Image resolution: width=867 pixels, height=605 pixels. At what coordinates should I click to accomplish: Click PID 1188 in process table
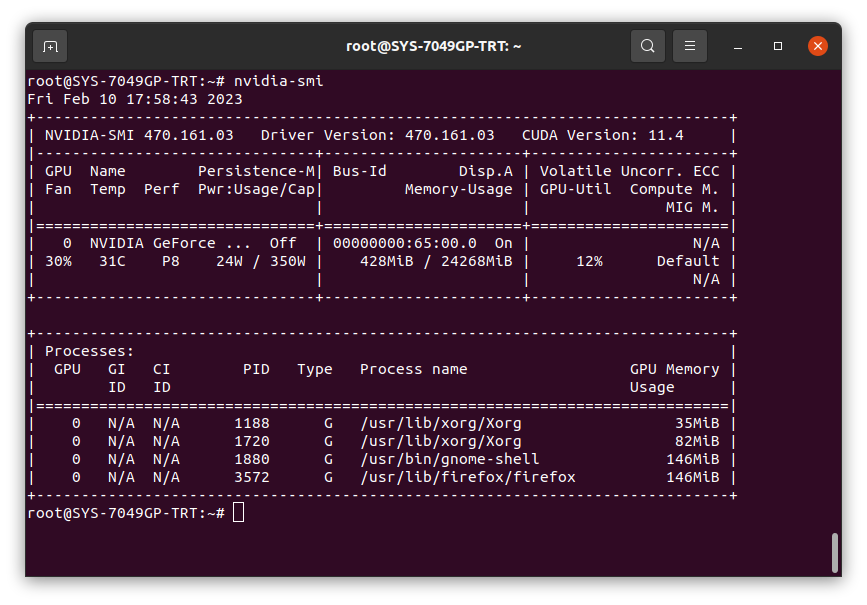[x=252, y=423]
